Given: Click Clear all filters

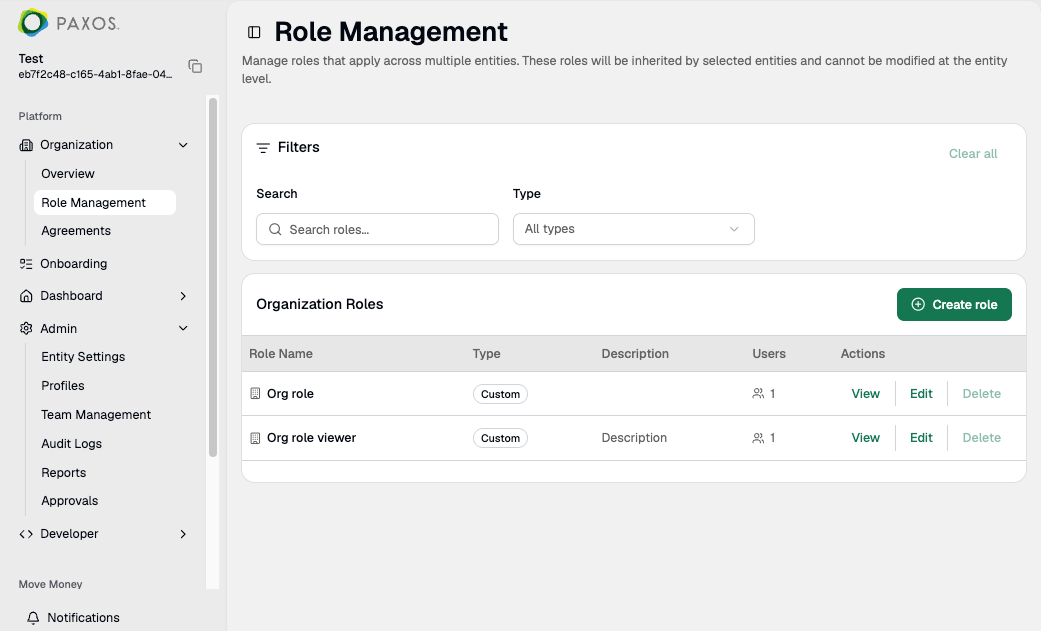Looking at the screenshot, I should (x=973, y=153).
